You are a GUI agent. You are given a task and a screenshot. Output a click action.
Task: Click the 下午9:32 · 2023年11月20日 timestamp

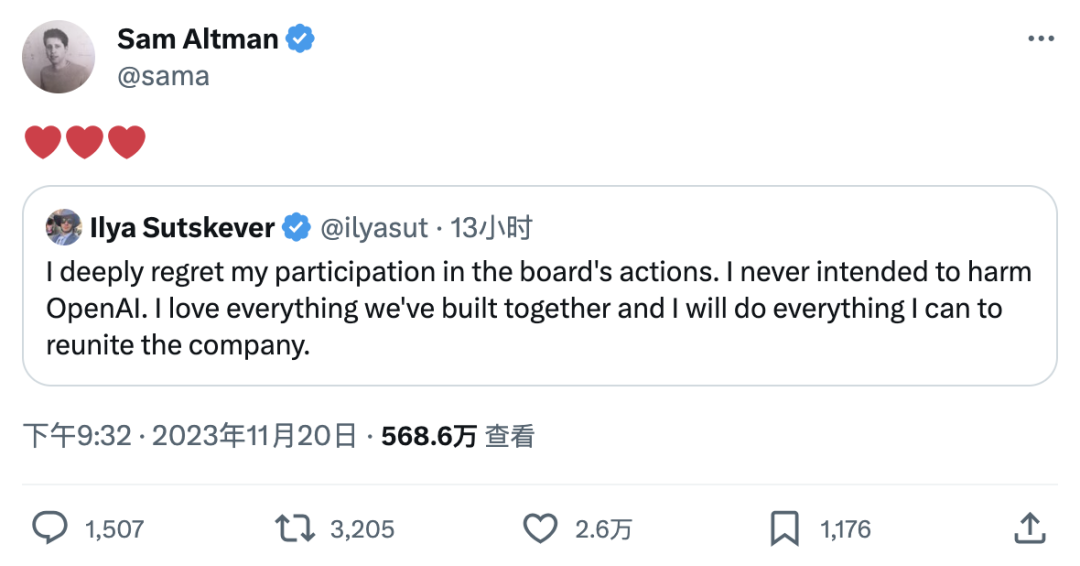pyautogui.click(x=190, y=436)
